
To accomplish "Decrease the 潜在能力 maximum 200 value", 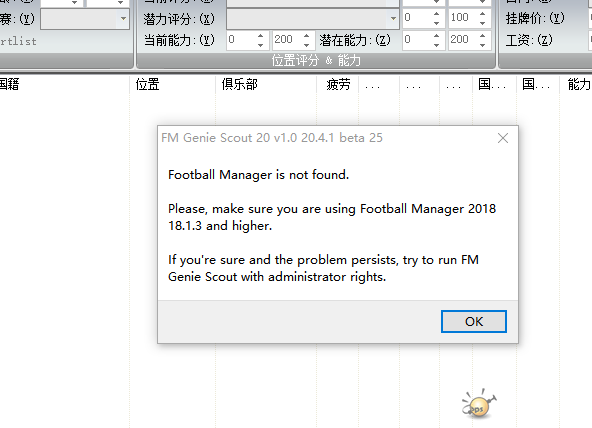I will [483, 45].
